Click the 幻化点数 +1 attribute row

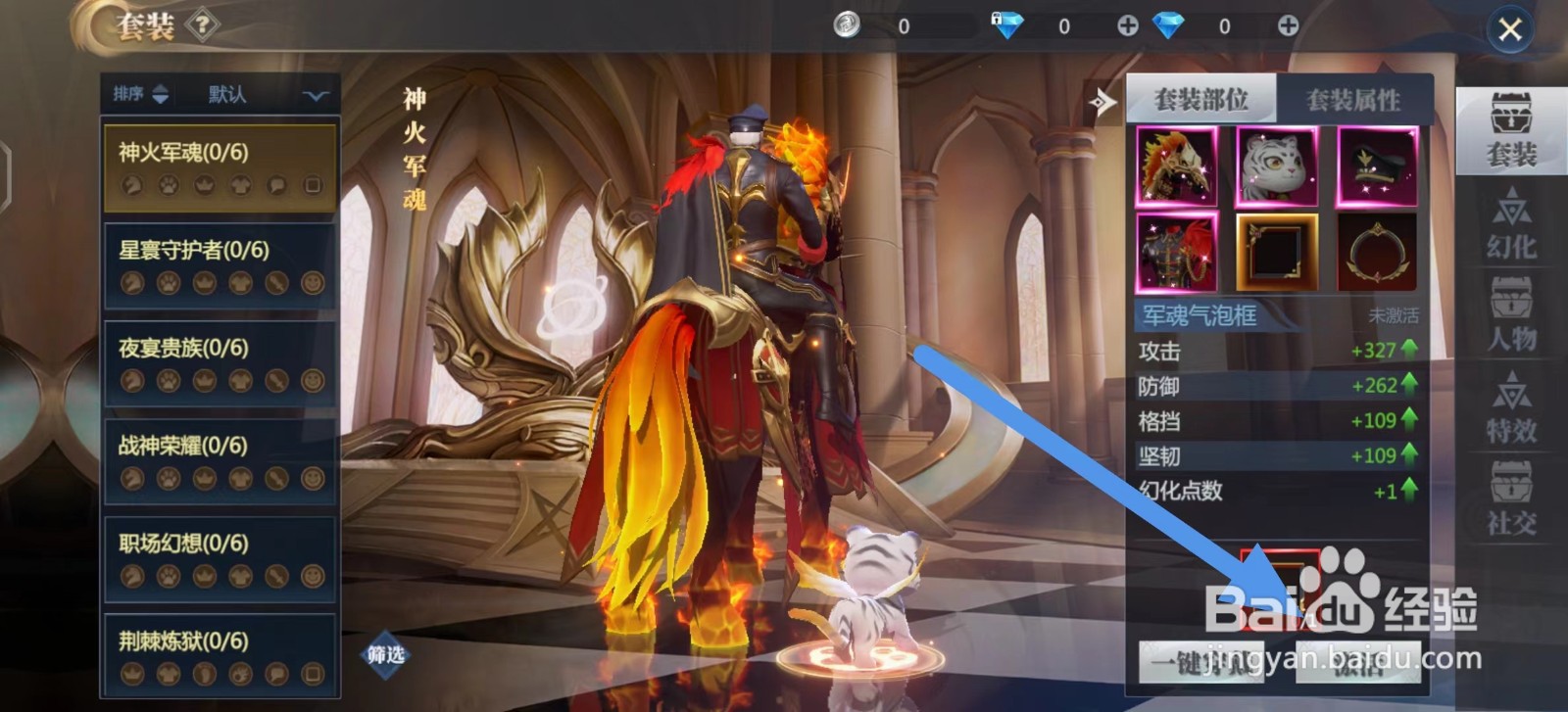tap(1278, 491)
